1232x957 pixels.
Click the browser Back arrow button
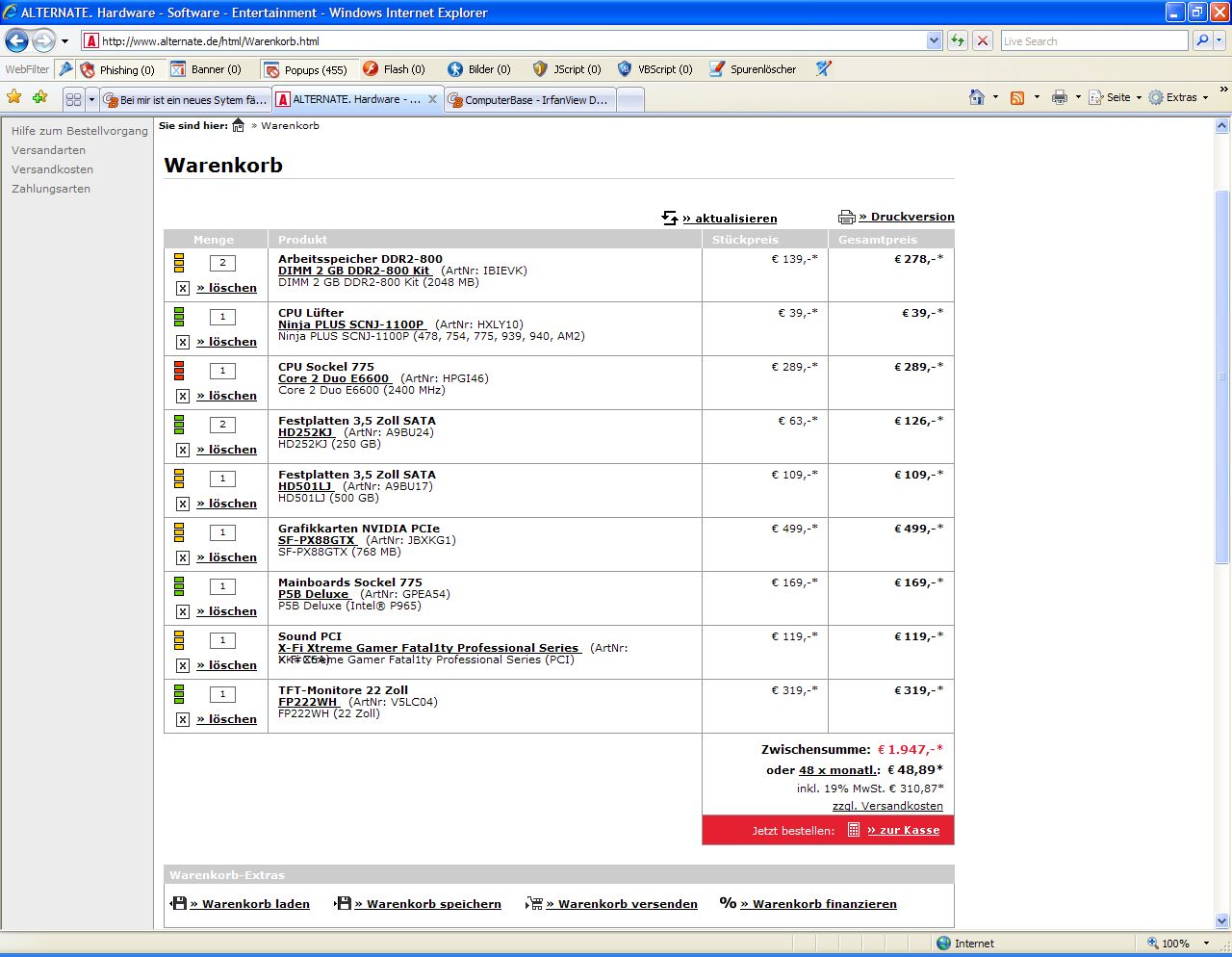(16, 40)
